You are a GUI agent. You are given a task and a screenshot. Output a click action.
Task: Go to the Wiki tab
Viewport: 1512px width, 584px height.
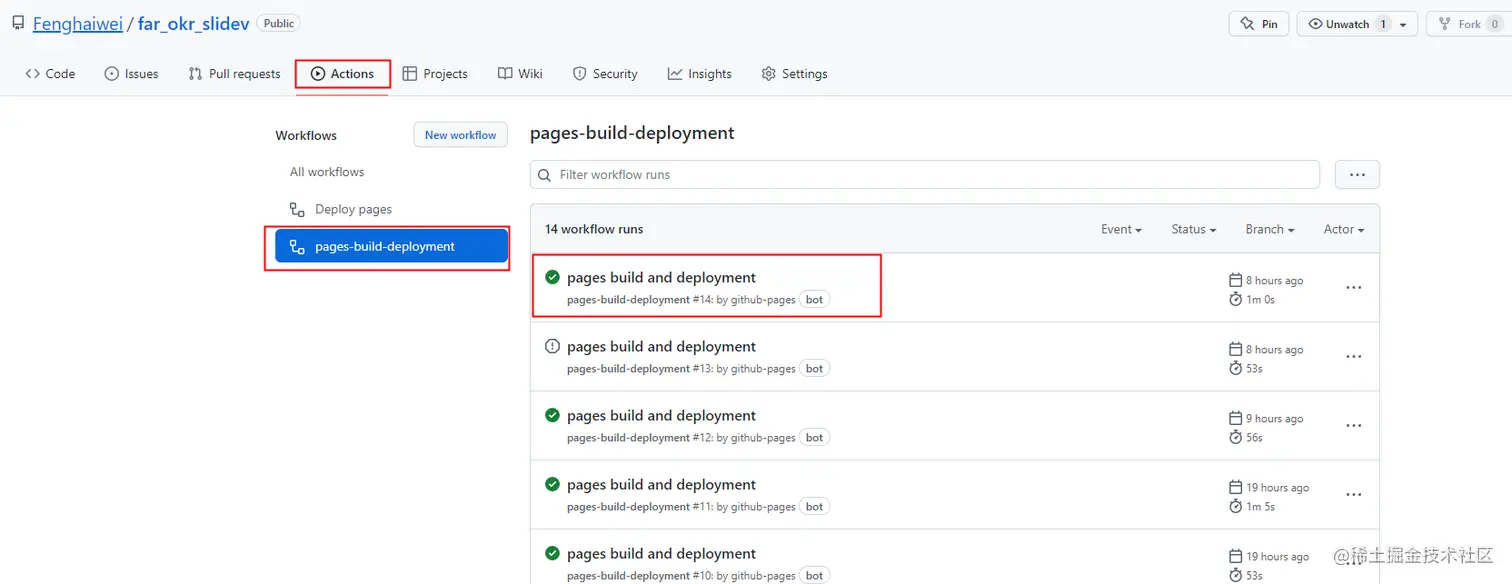click(x=520, y=74)
